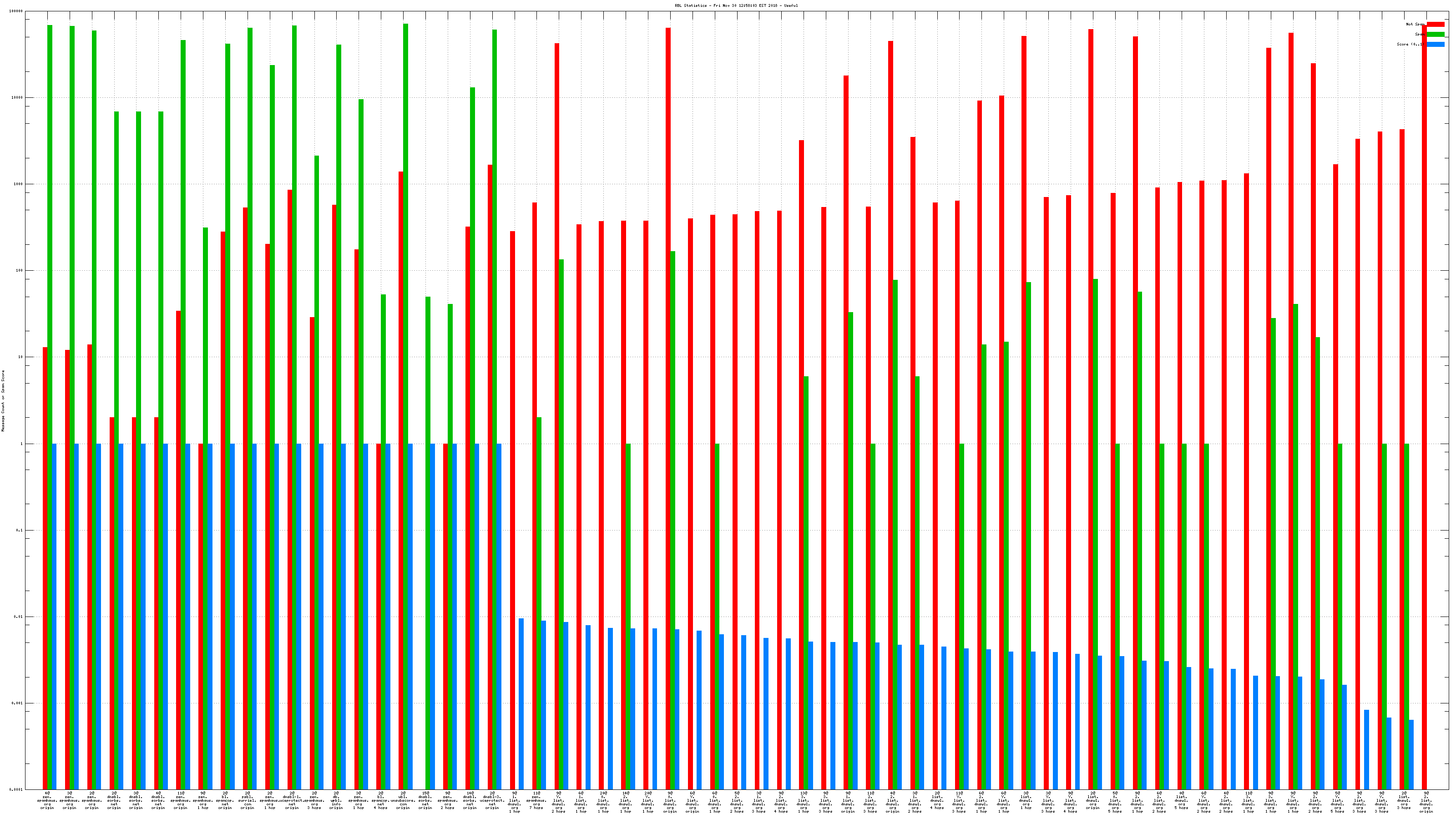Click the green Spam legend swatch
Image resolution: width=1456 pixels, height=819 pixels.
click(1436, 35)
